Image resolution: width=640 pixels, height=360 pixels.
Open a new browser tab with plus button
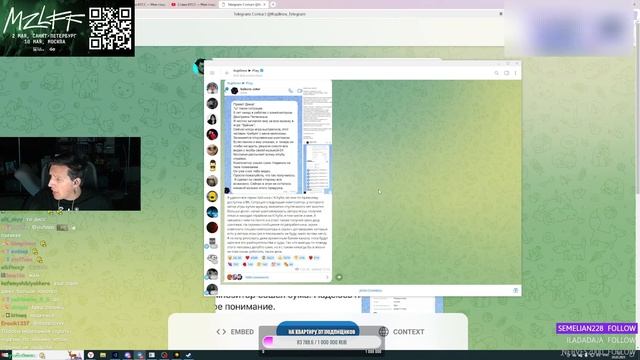point(273,4)
